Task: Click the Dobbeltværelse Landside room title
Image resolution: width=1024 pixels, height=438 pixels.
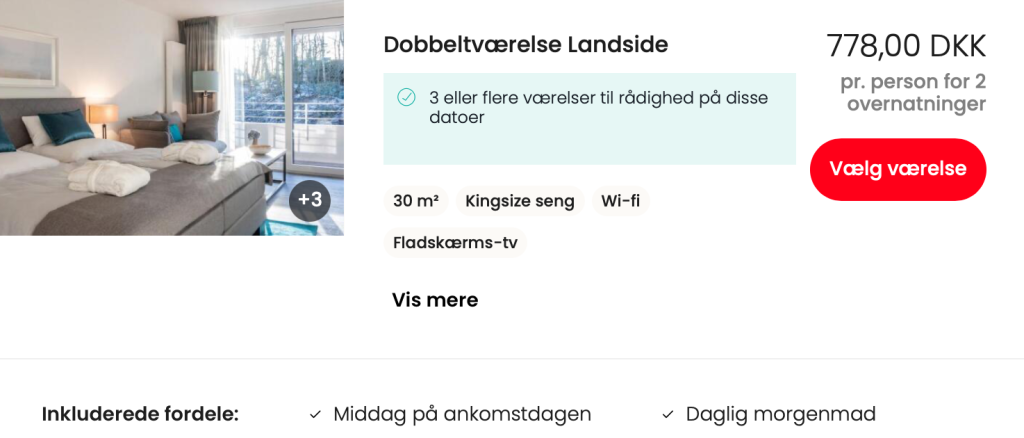Action: pos(525,45)
